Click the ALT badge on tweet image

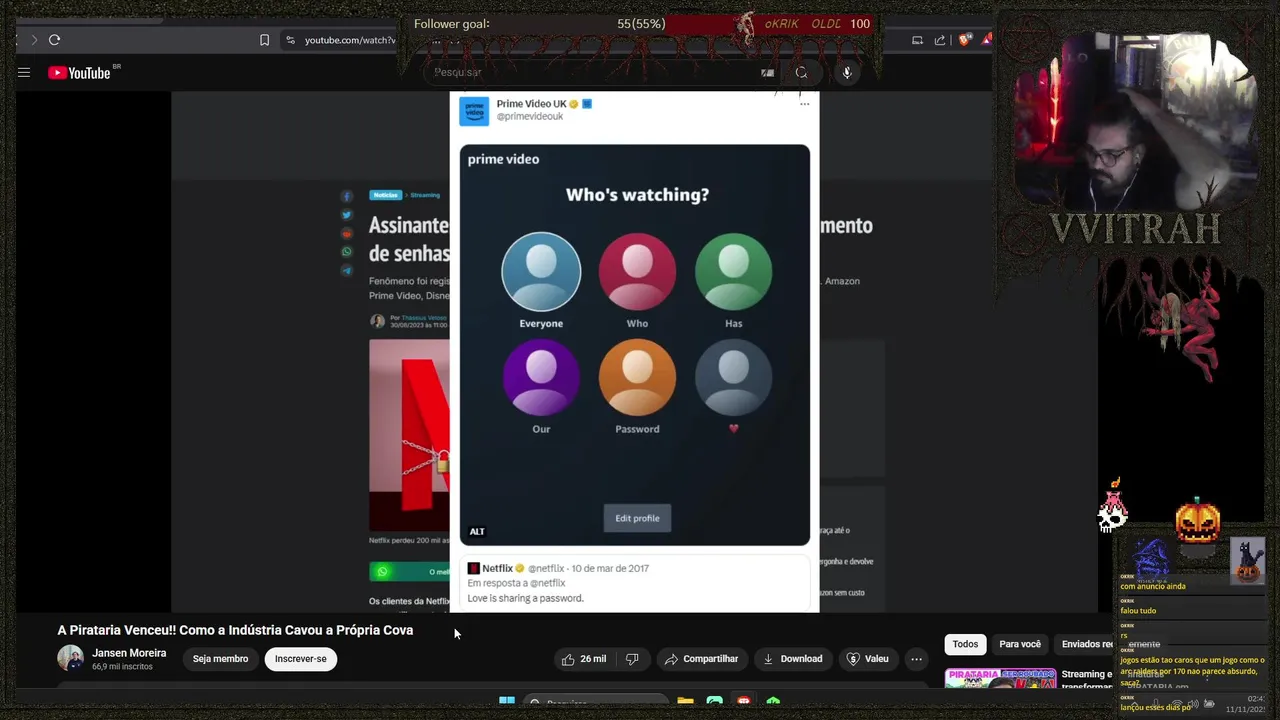(477, 532)
